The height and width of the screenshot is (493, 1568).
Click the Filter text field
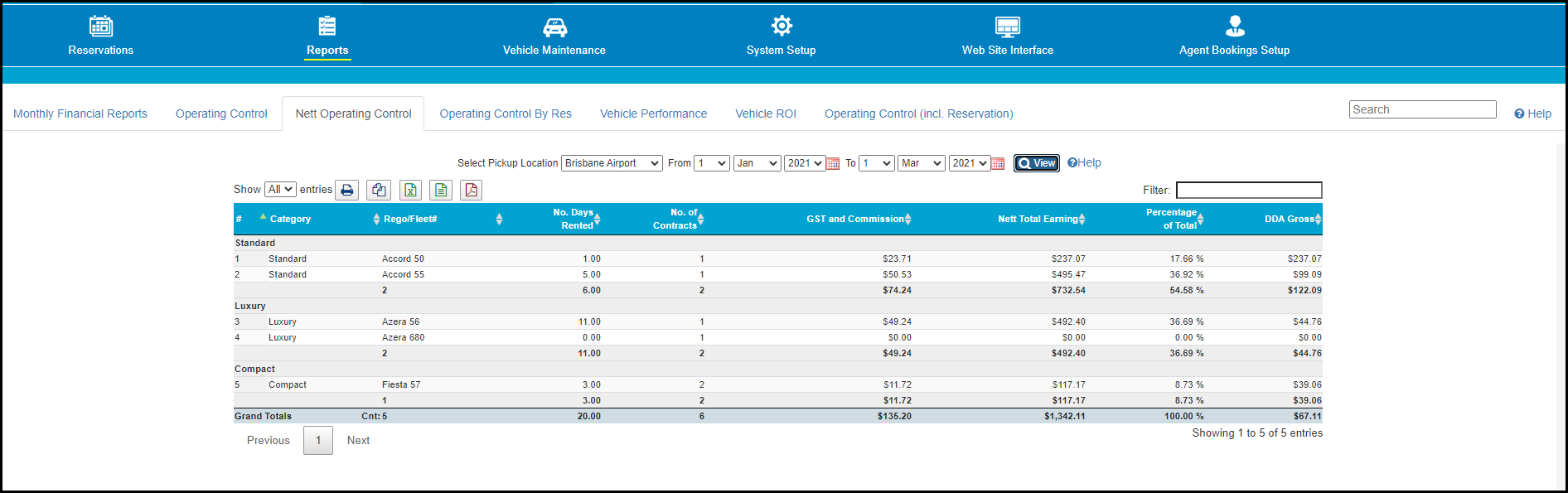coord(1248,191)
